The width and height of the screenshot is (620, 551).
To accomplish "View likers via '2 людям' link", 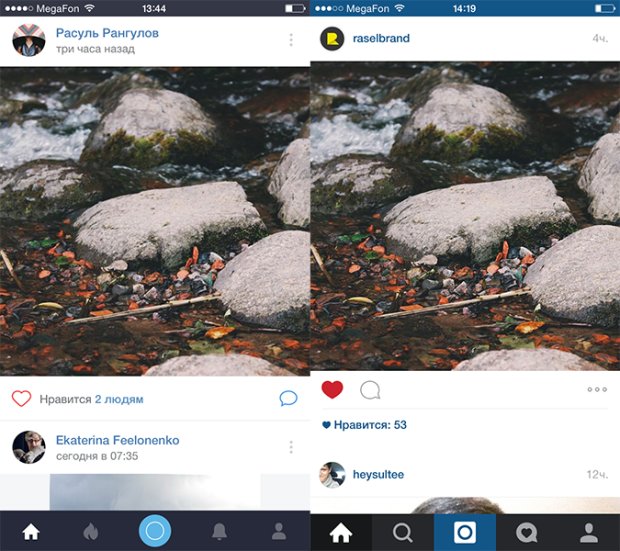I will click(119, 399).
